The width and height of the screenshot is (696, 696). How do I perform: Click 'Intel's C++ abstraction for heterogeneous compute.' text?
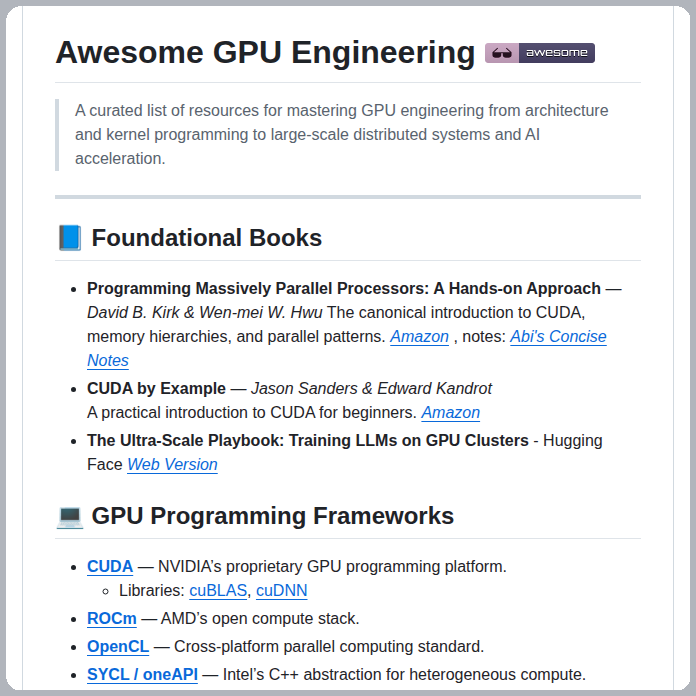[404, 674]
